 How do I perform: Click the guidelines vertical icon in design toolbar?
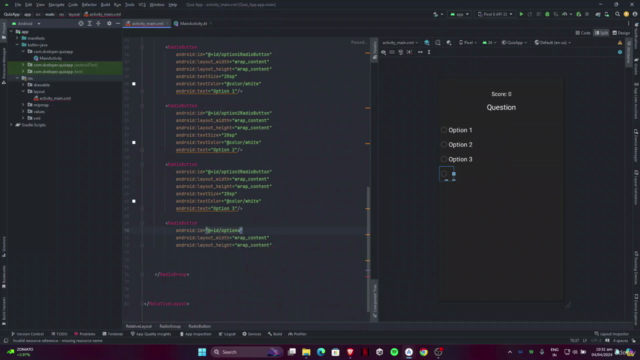[429, 52]
